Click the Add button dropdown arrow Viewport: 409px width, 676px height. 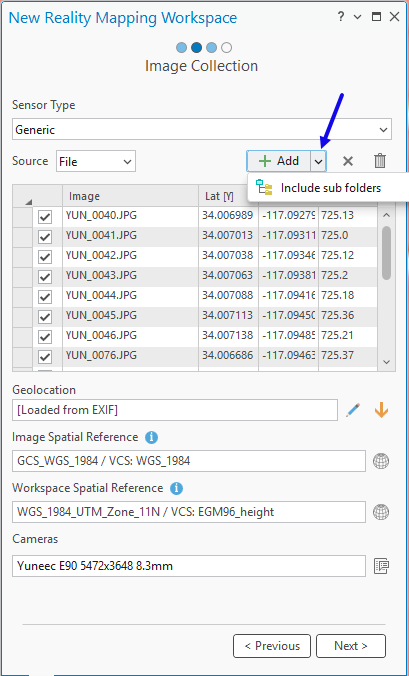pos(318,161)
